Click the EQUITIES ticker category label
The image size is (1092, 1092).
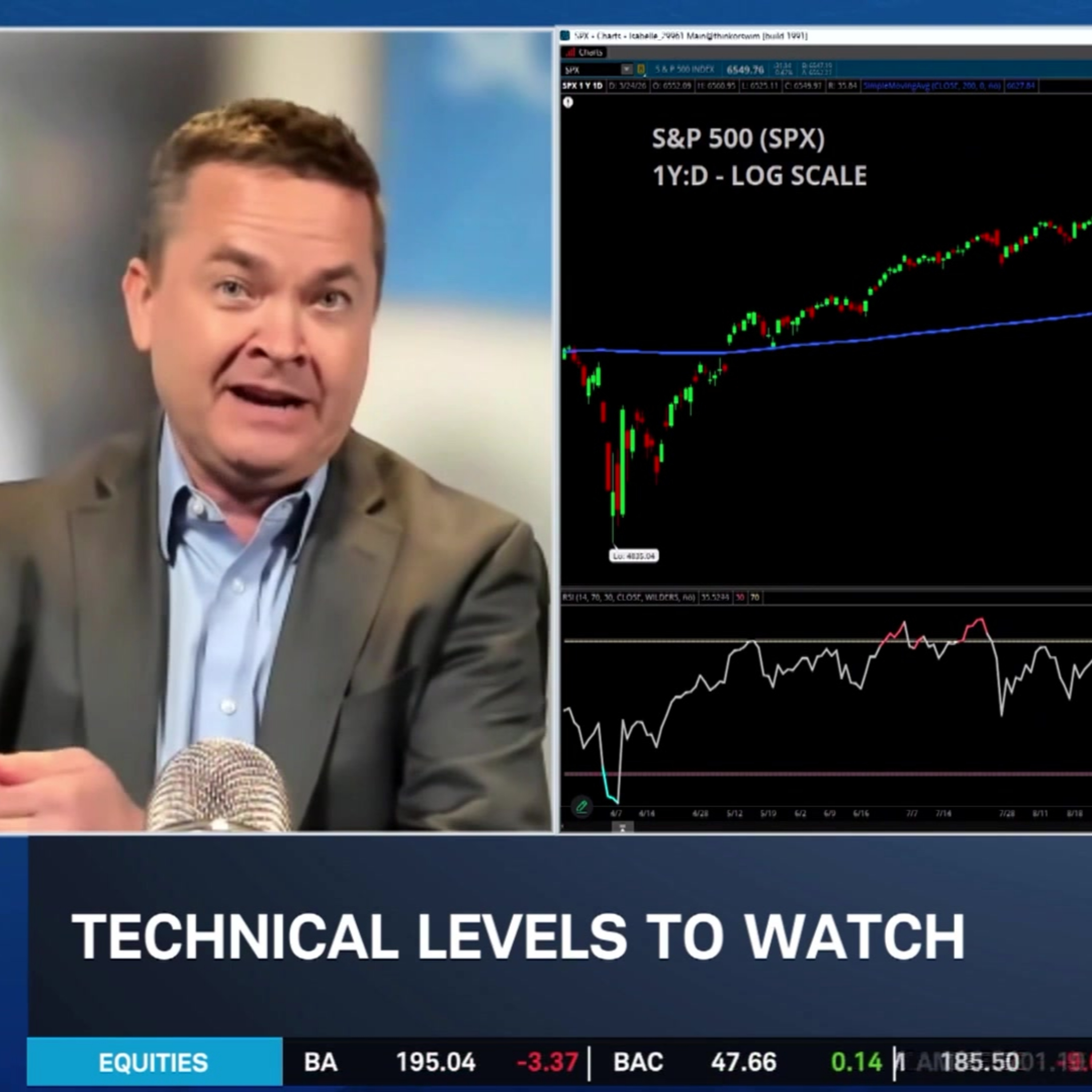point(153,1063)
